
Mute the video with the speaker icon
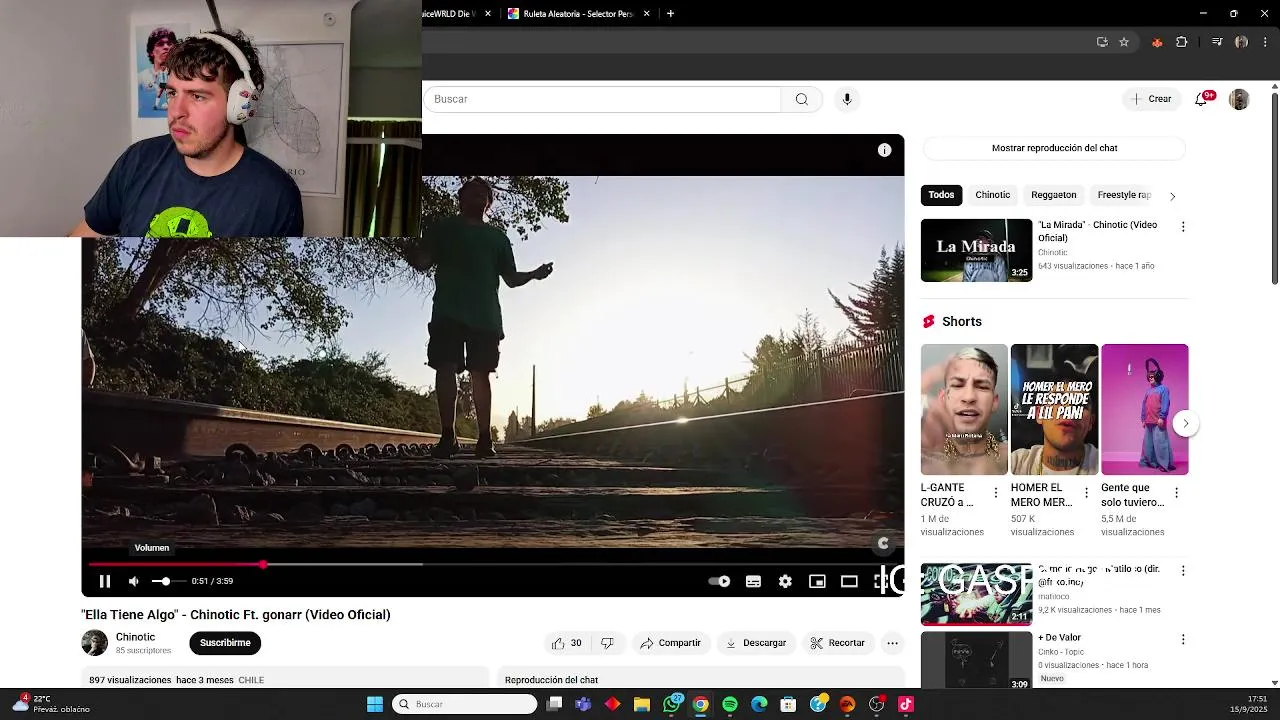134,581
